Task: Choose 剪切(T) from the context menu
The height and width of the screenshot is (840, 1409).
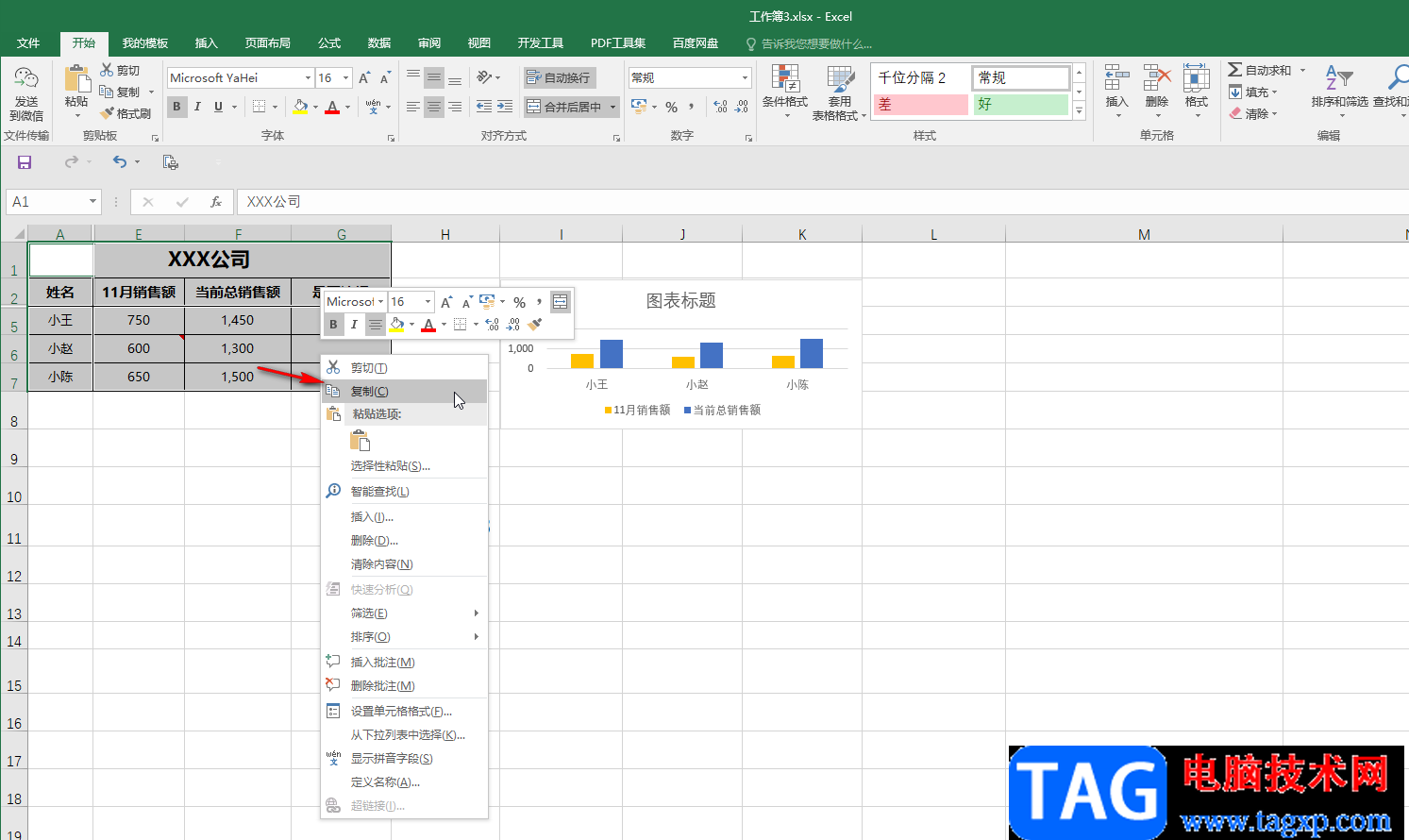Action: coord(405,367)
